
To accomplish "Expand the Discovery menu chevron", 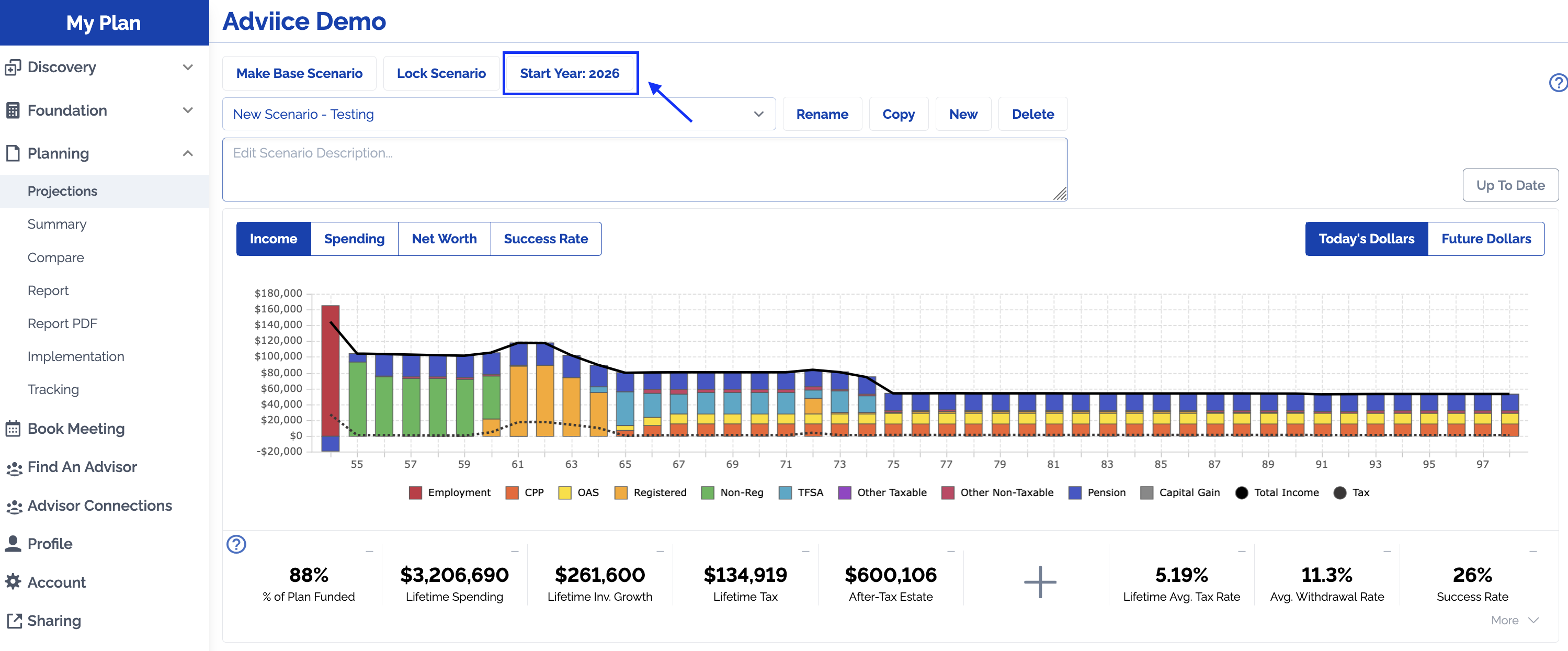I will click(x=187, y=67).
